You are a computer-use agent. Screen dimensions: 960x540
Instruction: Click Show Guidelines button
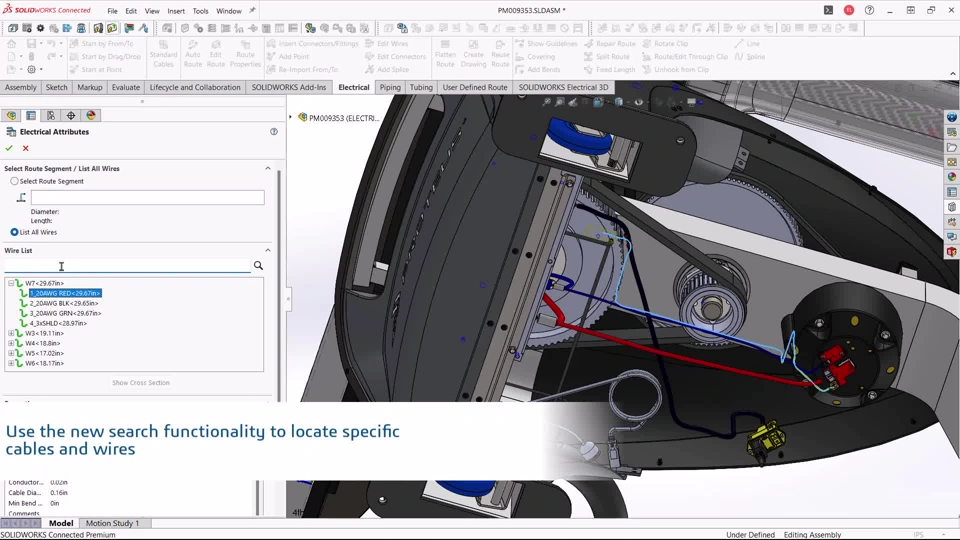click(546, 43)
